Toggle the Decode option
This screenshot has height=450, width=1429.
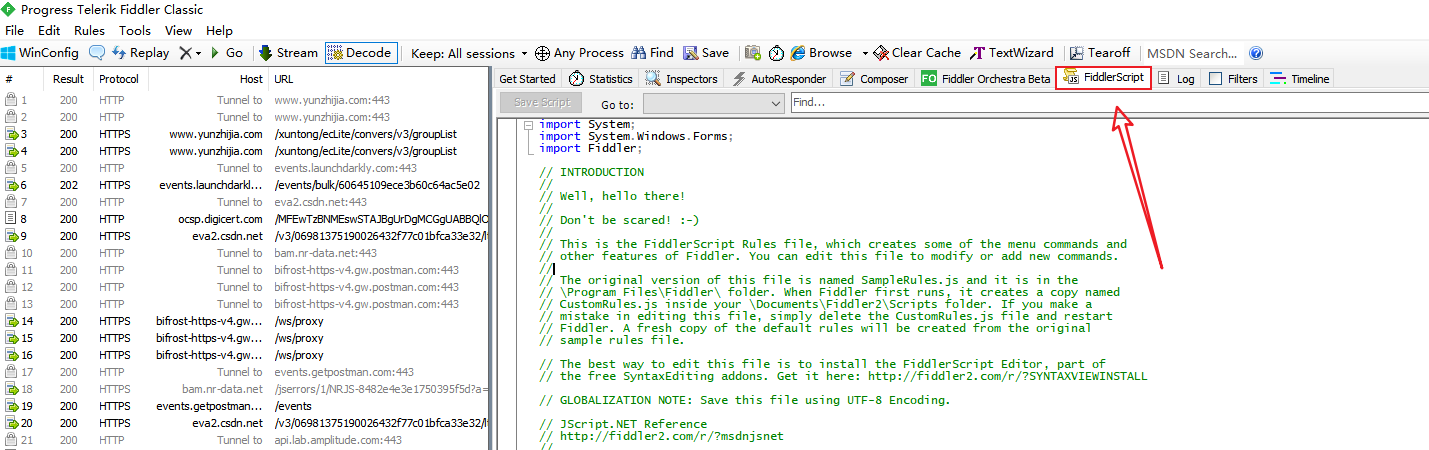[360, 53]
